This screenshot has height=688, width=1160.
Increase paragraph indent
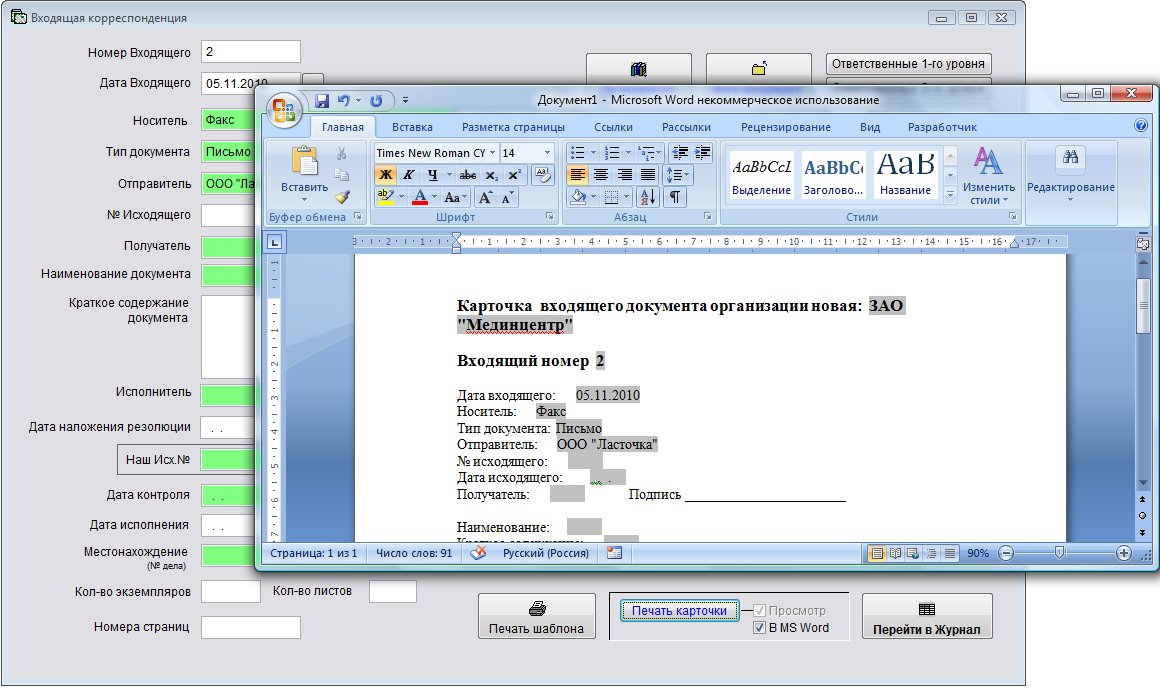click(x=702, y=153)
